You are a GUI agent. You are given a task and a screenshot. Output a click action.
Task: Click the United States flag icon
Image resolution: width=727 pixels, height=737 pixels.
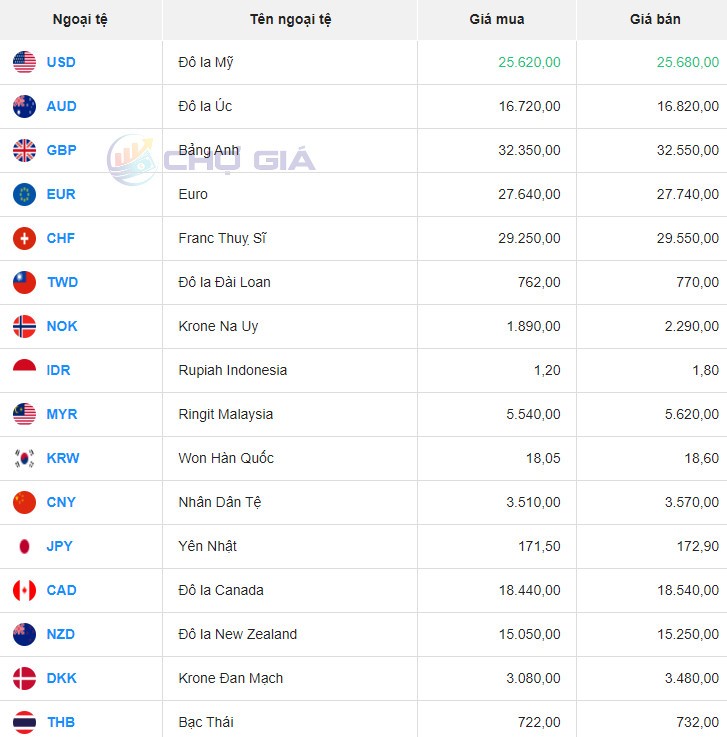[x=25, y=62]
